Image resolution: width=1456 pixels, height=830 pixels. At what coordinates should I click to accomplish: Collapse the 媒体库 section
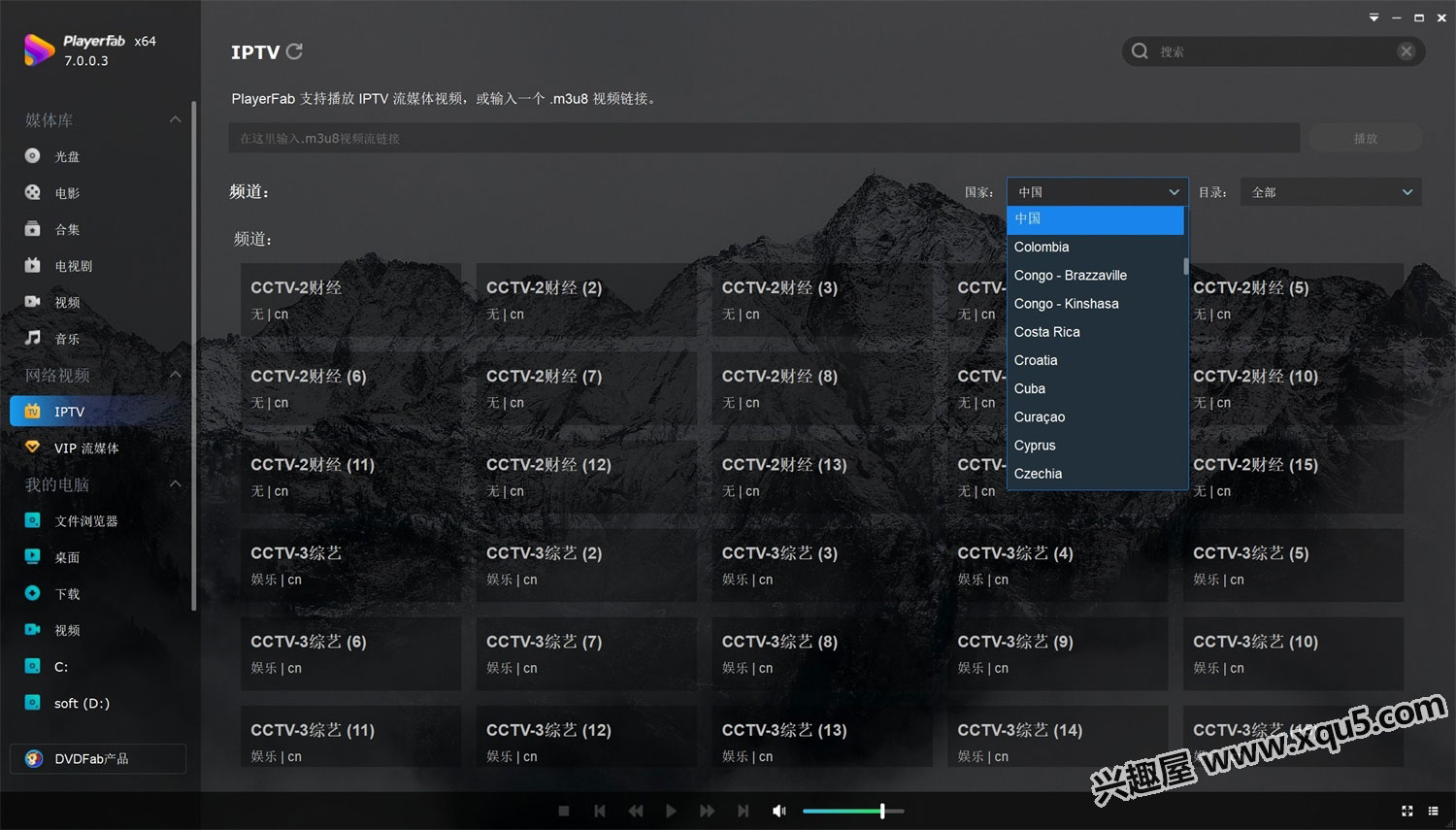(175, 120)
